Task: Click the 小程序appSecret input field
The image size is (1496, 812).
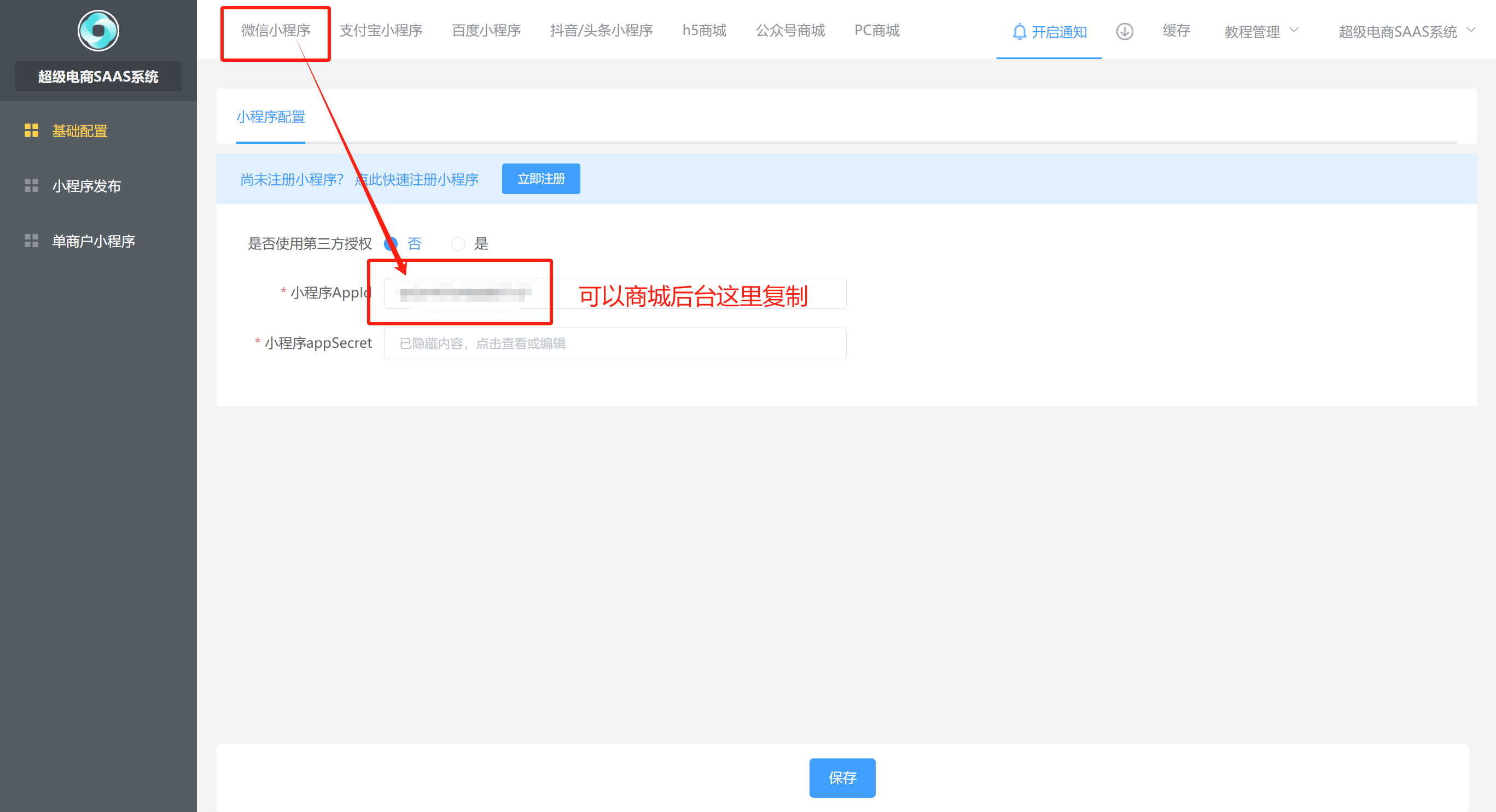Action: click(614, 343)
